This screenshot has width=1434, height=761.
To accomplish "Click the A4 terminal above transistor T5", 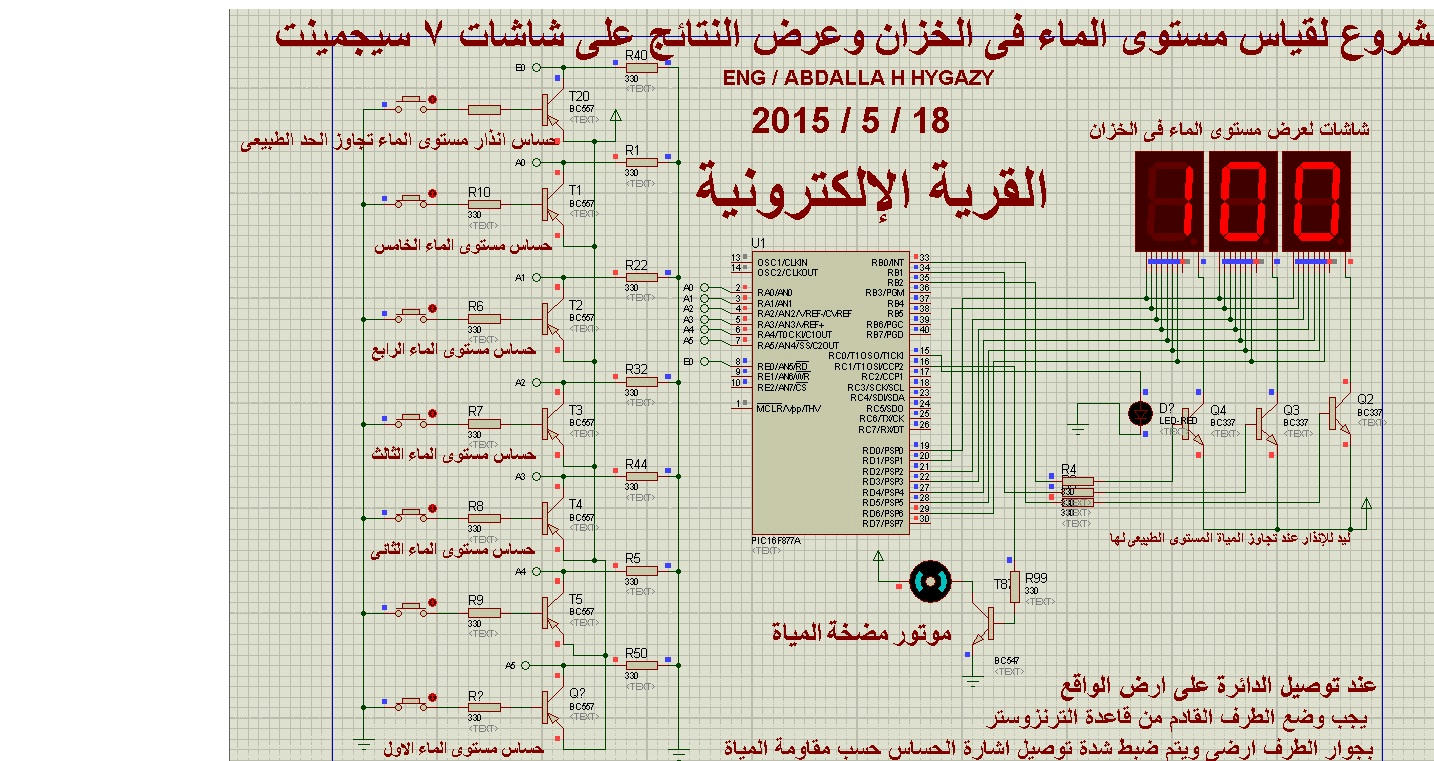I will pyautogui.click(x=536, y=571).
